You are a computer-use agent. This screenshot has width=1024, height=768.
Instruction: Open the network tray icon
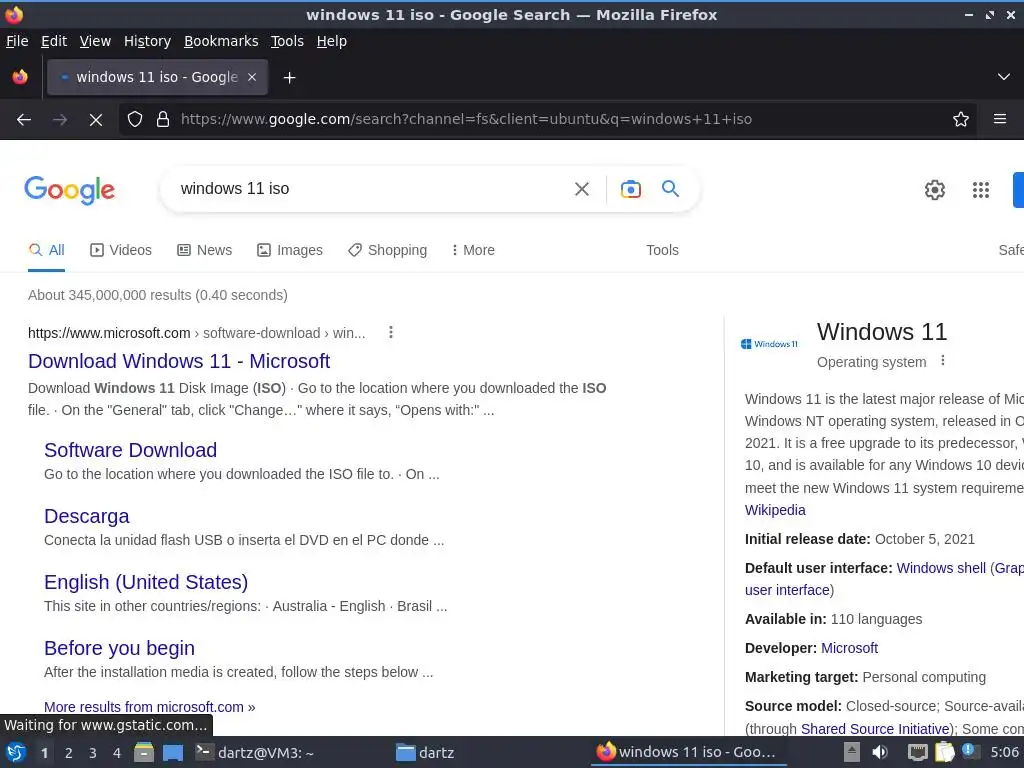click(x=918, y=752)
